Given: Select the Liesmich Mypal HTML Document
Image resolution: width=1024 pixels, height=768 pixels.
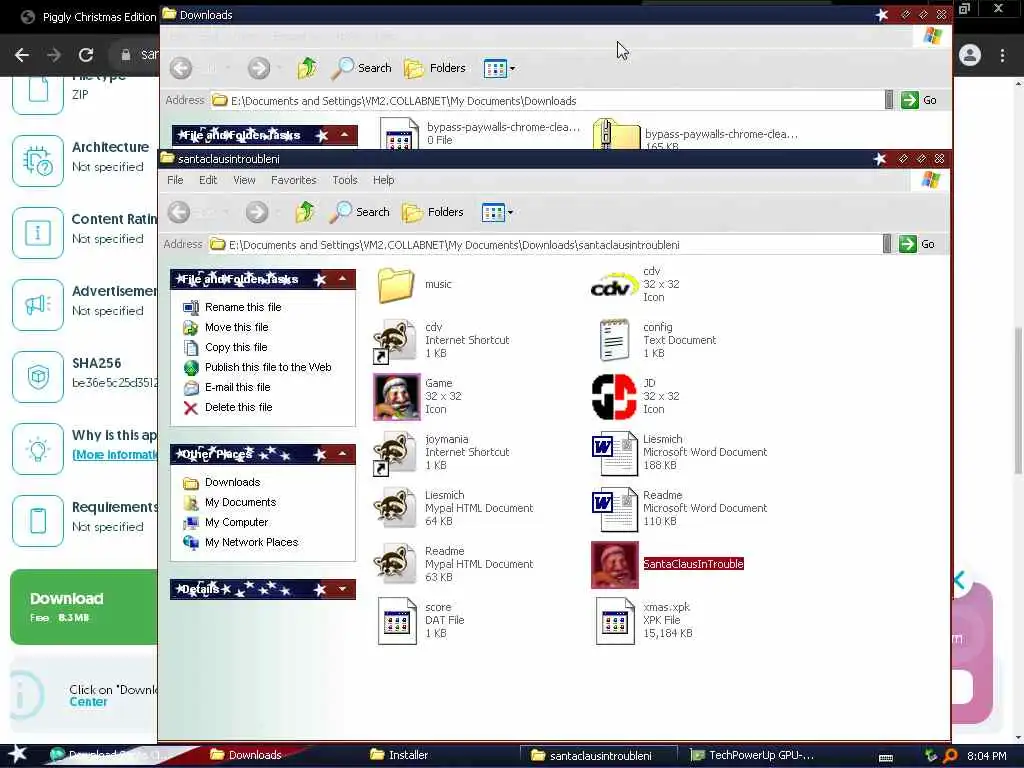Looking at the screenshot, I should 395,508.
